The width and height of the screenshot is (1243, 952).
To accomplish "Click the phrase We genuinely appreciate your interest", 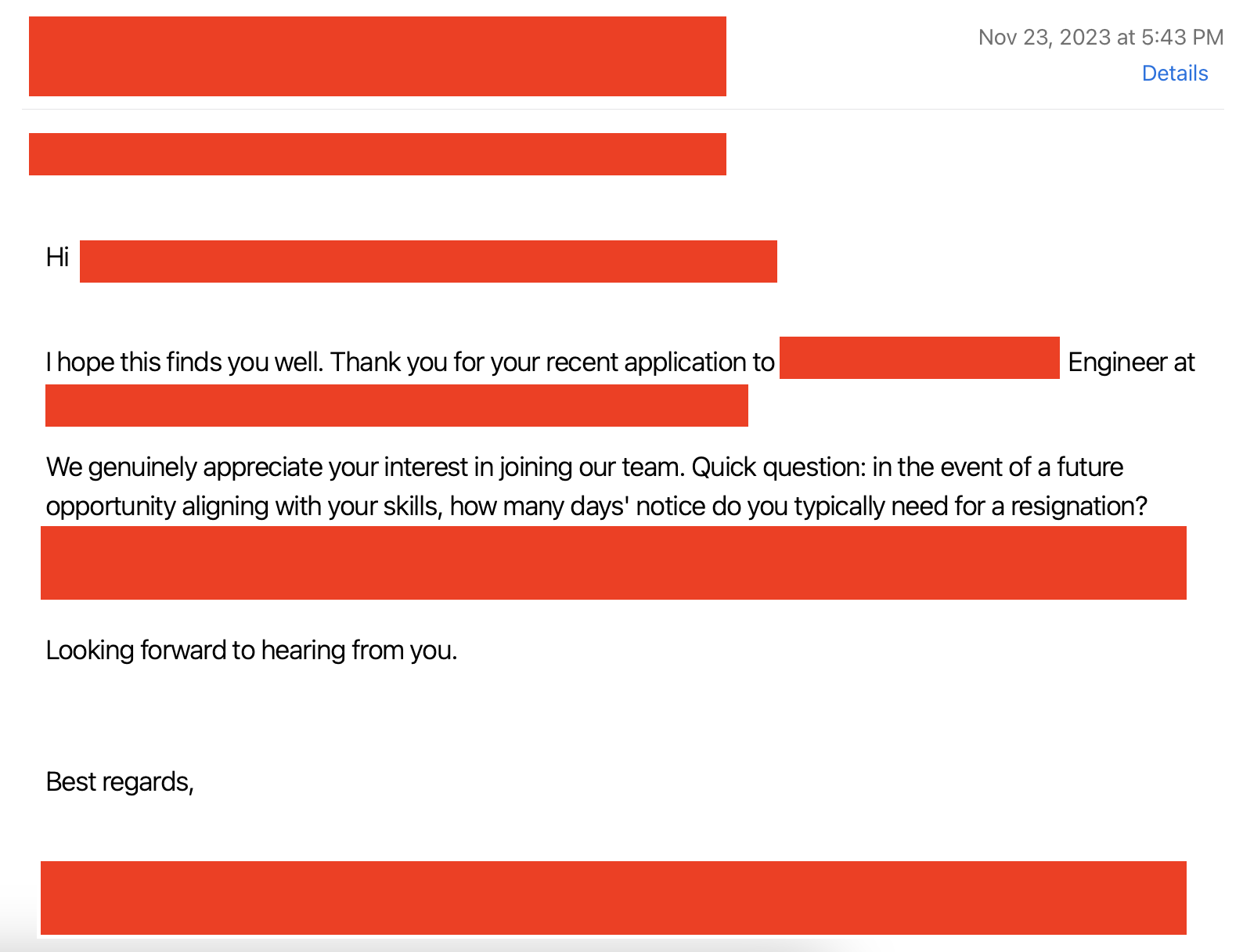I will [257, 467].
